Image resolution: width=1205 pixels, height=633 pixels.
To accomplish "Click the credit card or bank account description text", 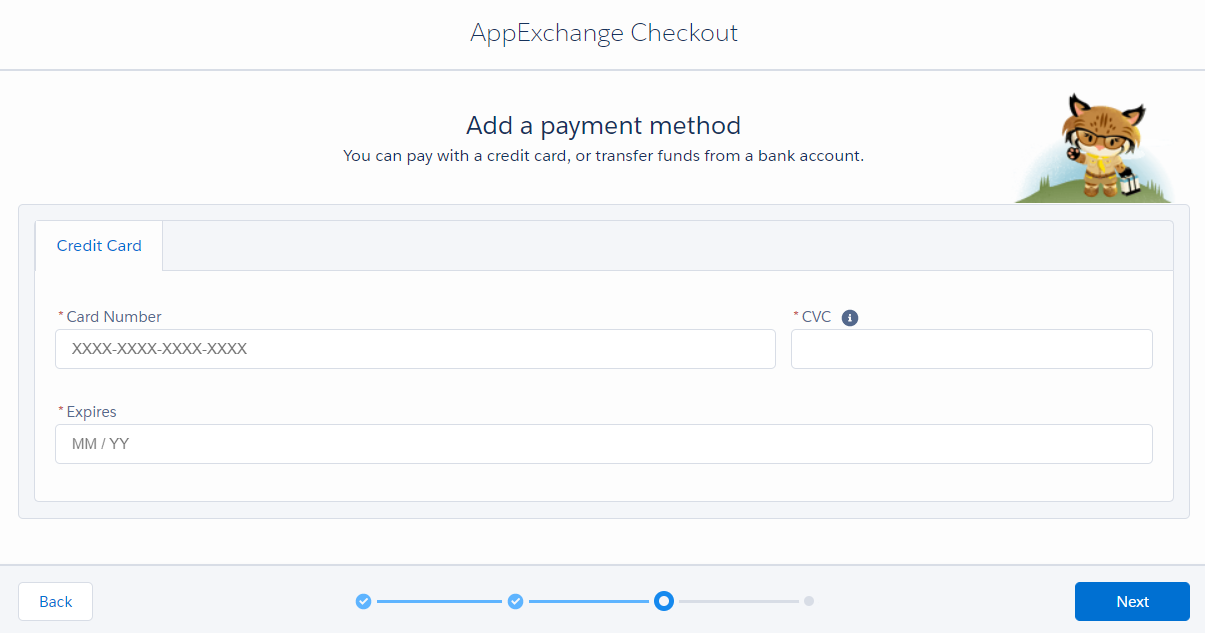I will click(x=603, y=156).
